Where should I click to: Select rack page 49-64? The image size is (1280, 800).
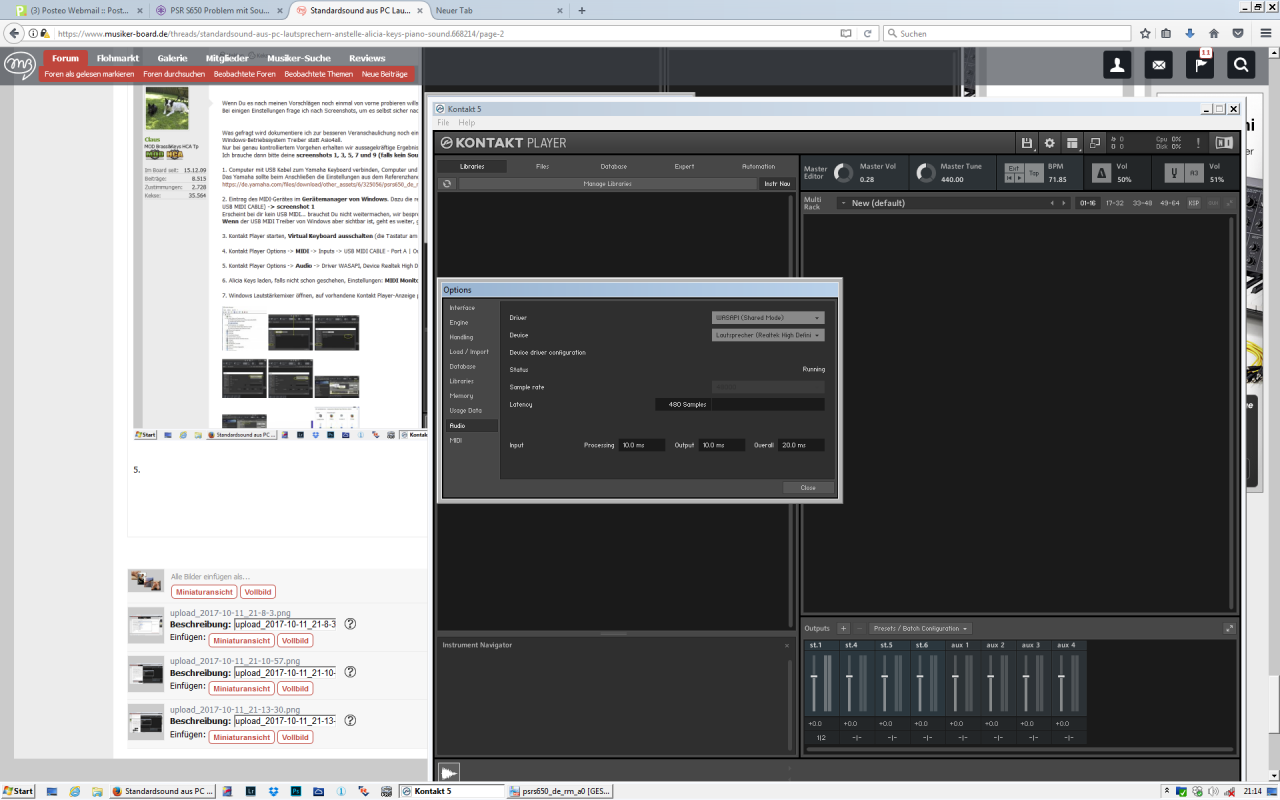point(1168,203)
